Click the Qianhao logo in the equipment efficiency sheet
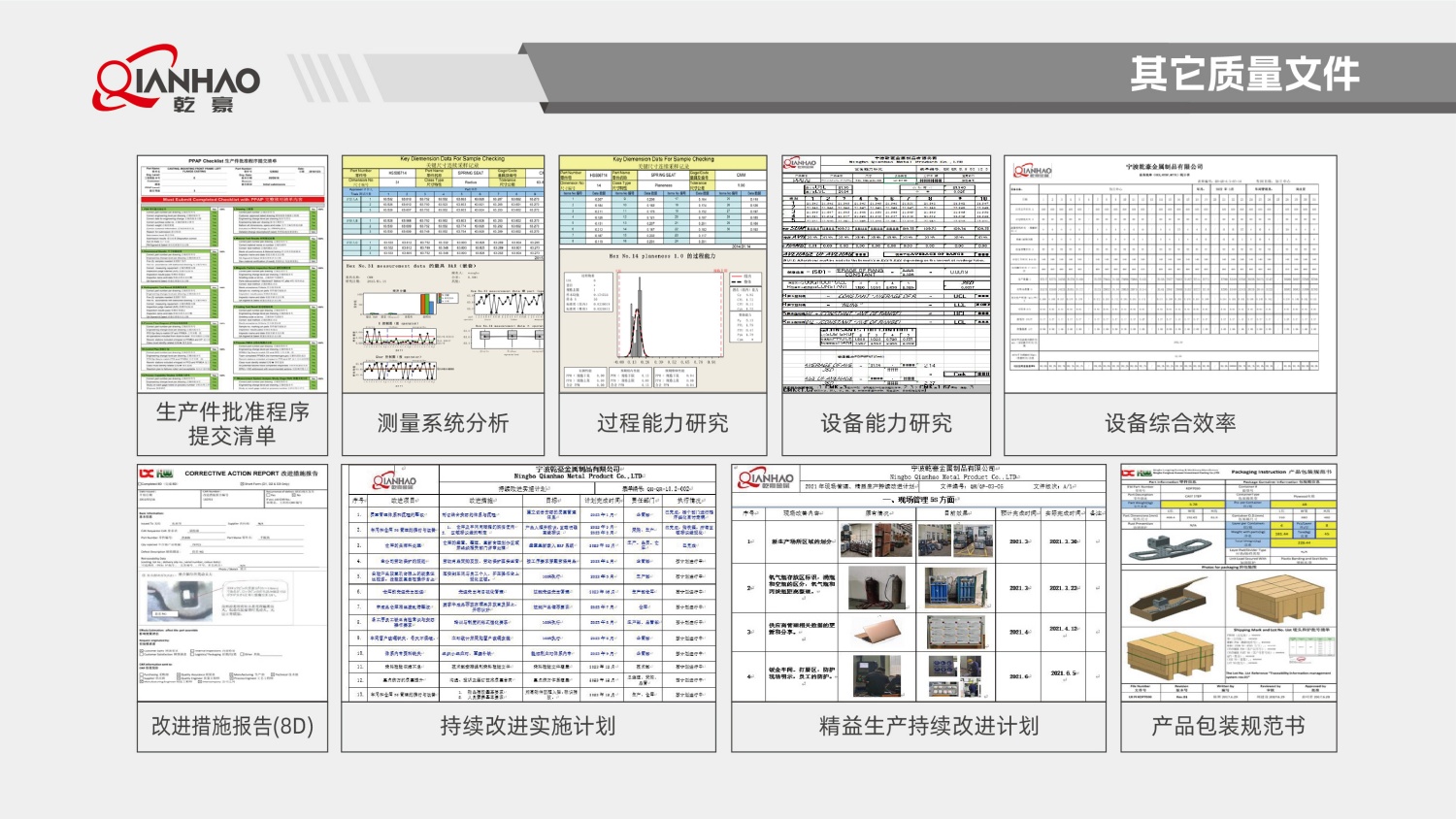 pos(1034,171)
